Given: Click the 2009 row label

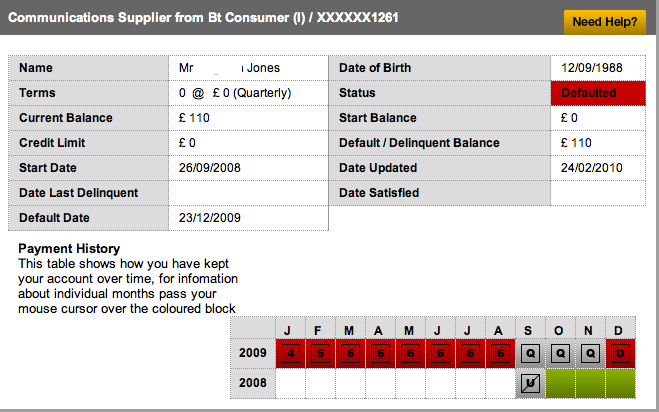Looking at the screenshot, I should click(x=252, y=353).
